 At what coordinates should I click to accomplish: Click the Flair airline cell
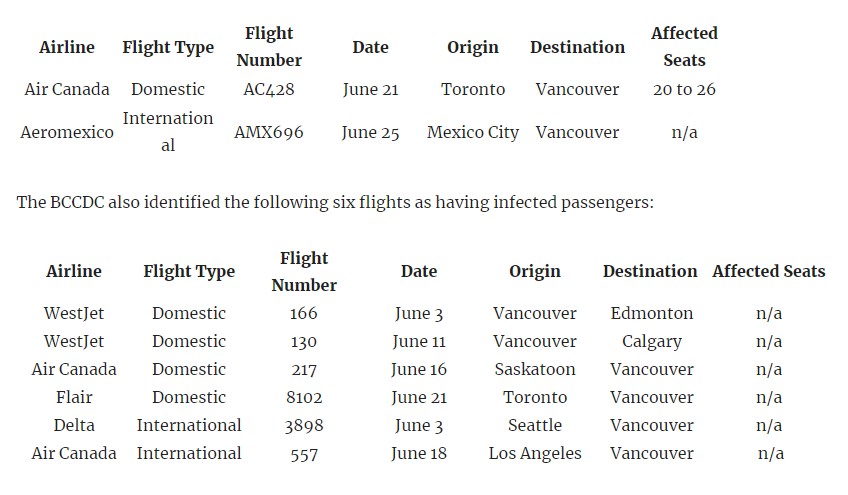(x=74, y=398)
